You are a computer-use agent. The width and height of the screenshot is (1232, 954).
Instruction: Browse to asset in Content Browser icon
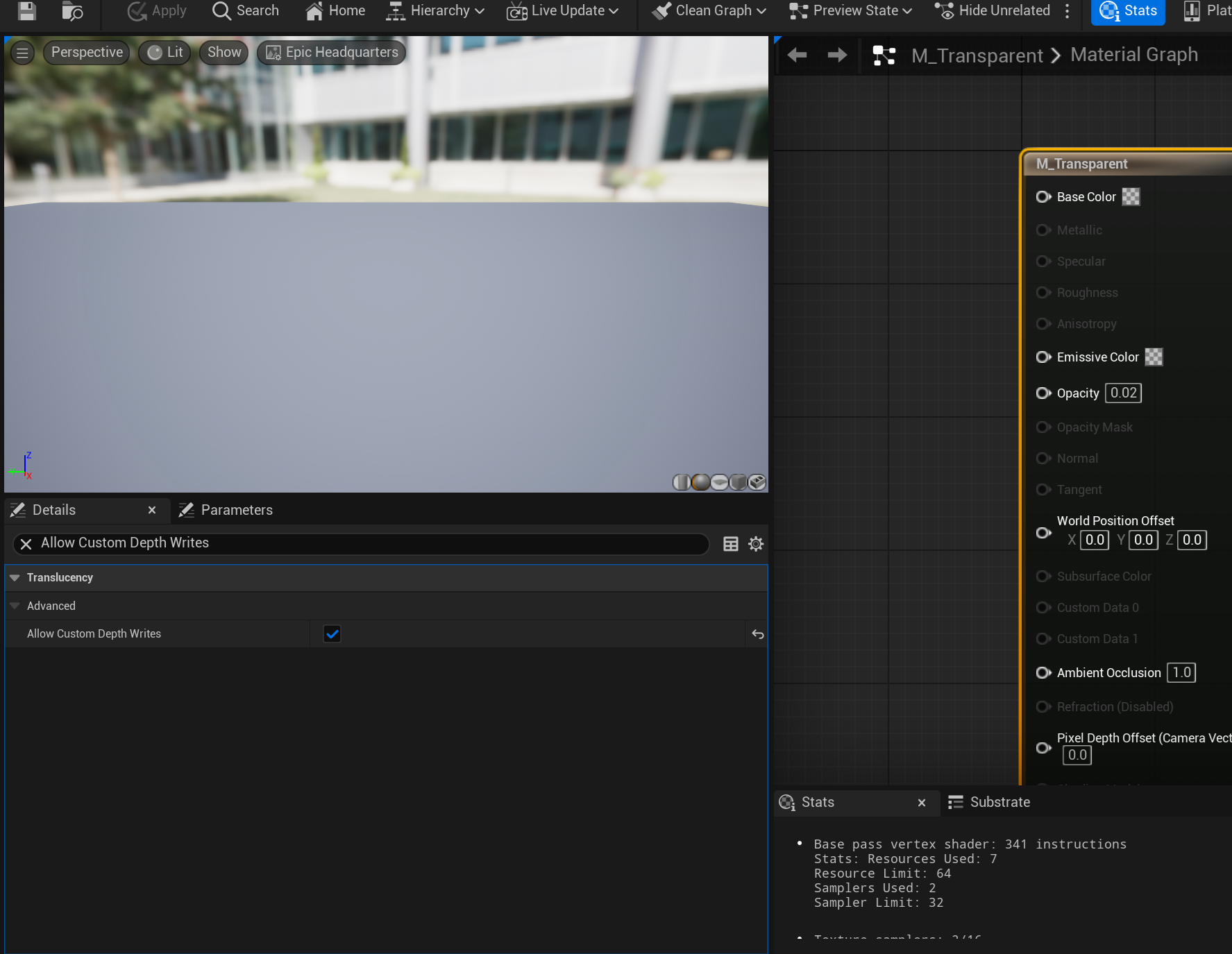point(72,10)
